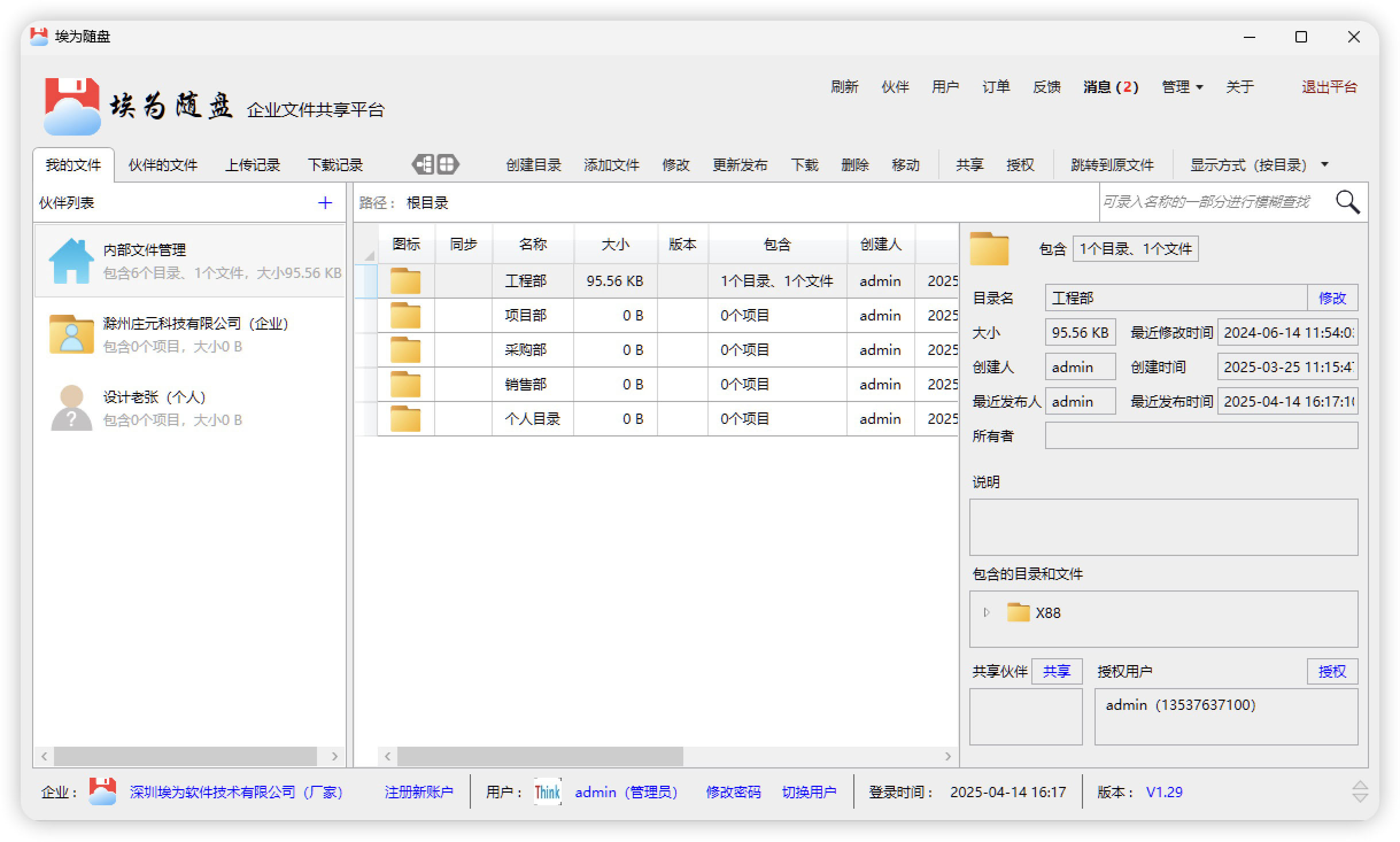Open the 下载记录 tab
Image resolution: width=1400 pixels, height=842 pixels.
point(335,165)
